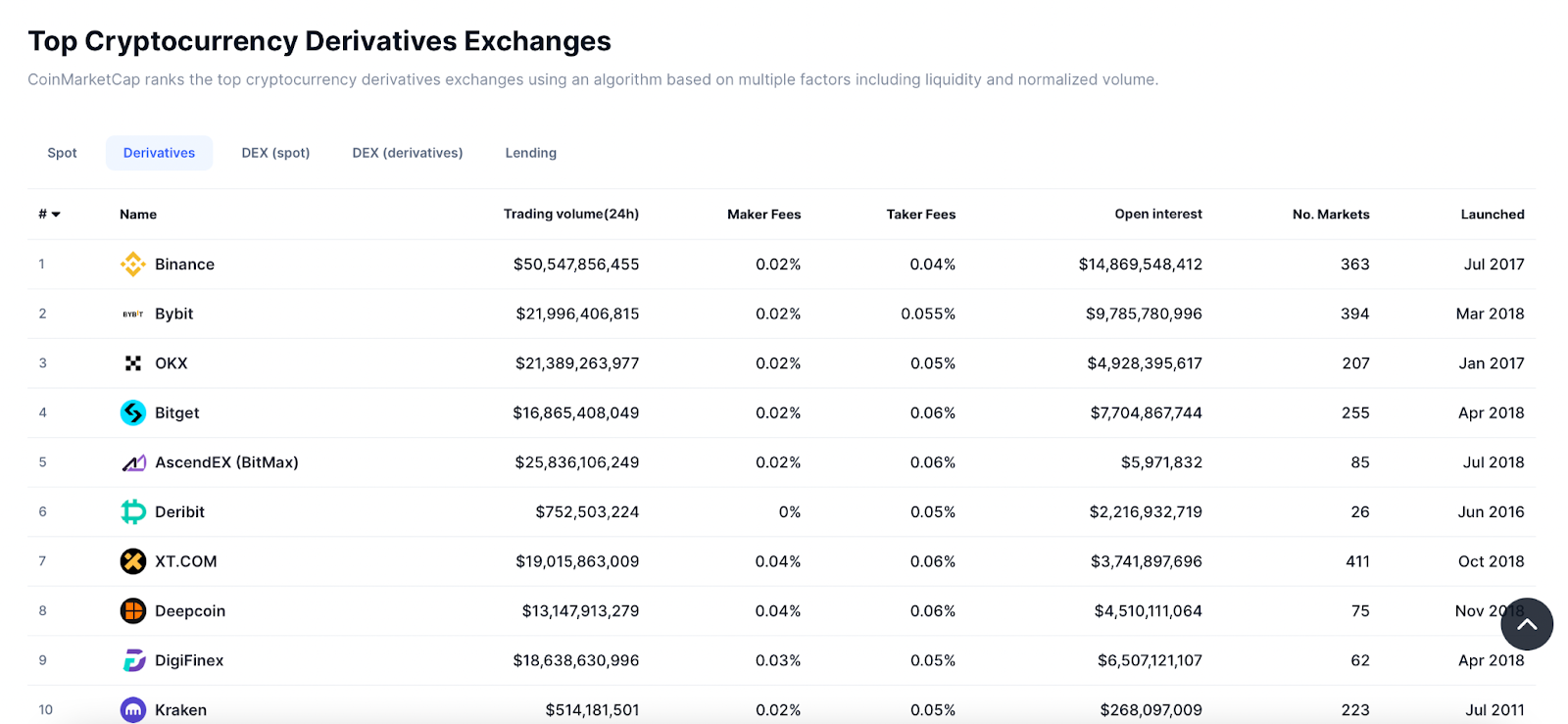Click Deribit volume $752,503,224
Screen dimensions: 1568x724
(587, 511)
